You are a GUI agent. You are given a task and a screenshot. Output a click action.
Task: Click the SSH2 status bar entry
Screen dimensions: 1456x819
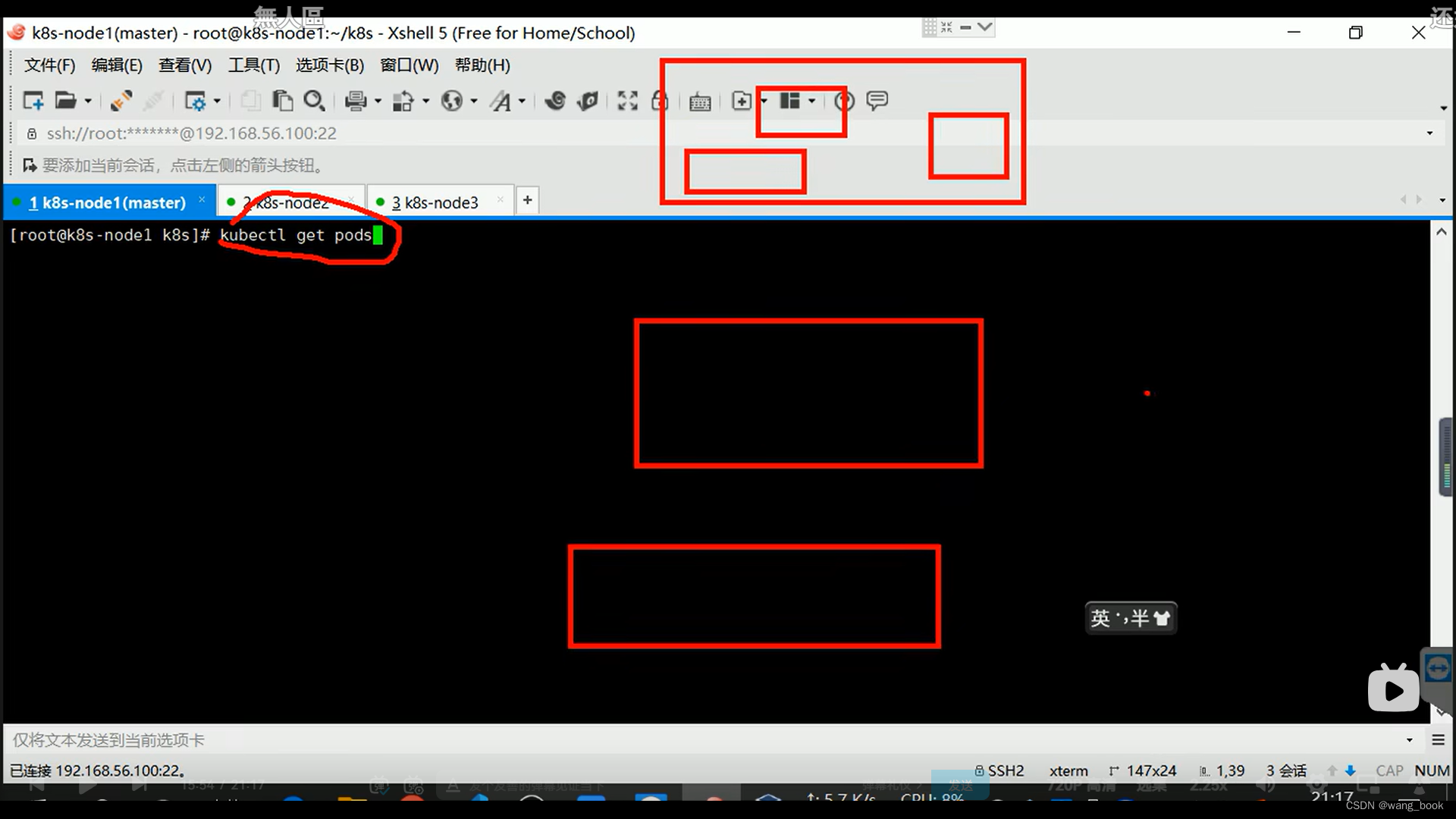[x=999, y=770]
